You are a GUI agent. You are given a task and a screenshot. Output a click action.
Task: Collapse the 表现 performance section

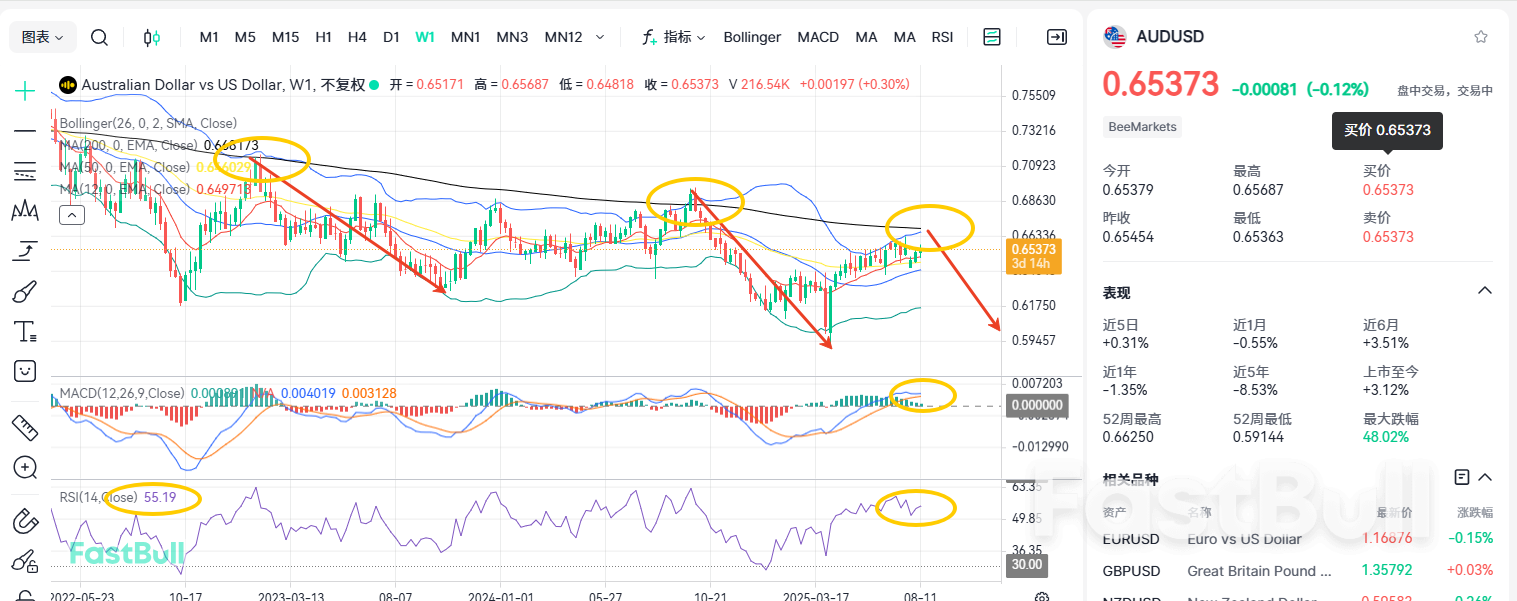tap(1485, 291)
